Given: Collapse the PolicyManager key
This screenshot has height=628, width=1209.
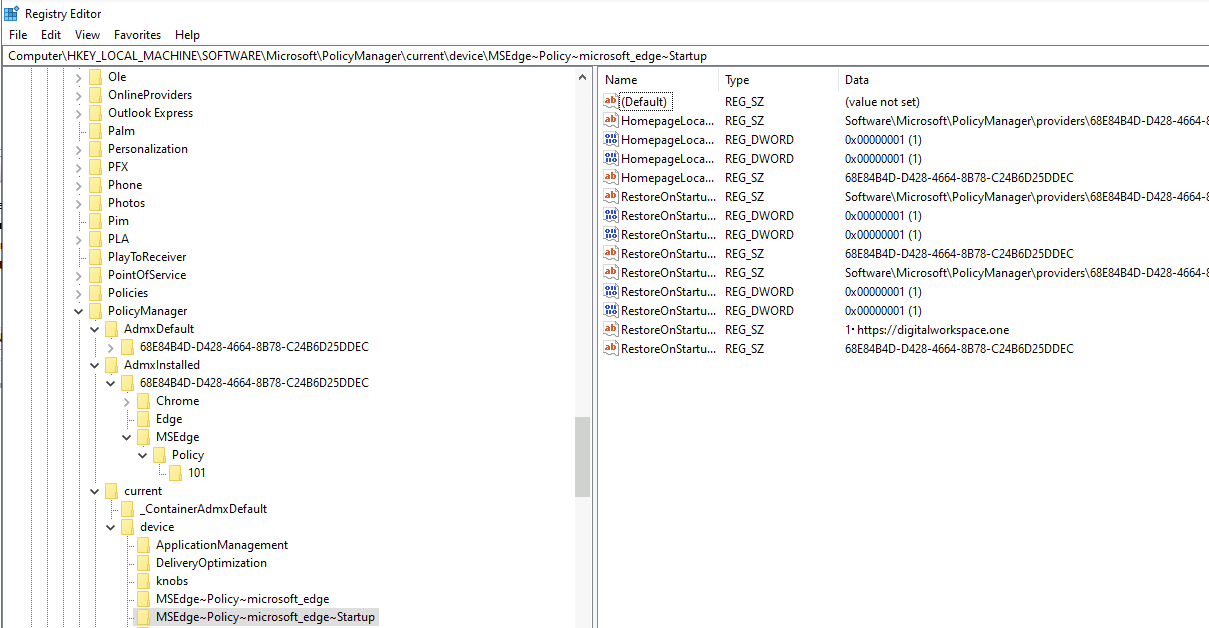Looking at the screenshot, I should coord(79,311).
